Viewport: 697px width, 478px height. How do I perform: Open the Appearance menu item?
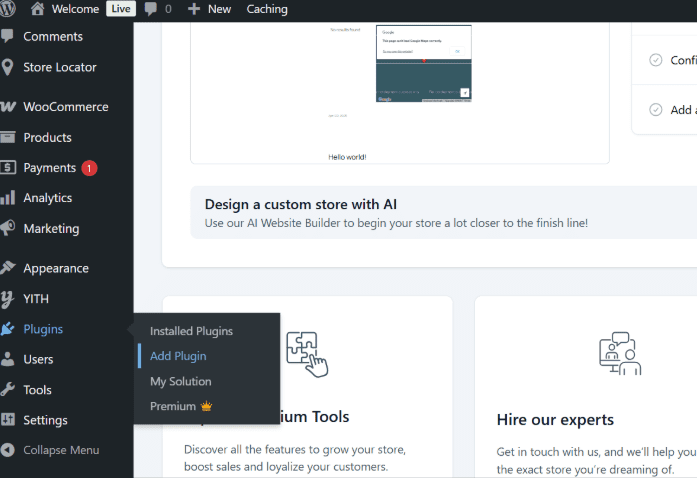(x=56, y=269)
